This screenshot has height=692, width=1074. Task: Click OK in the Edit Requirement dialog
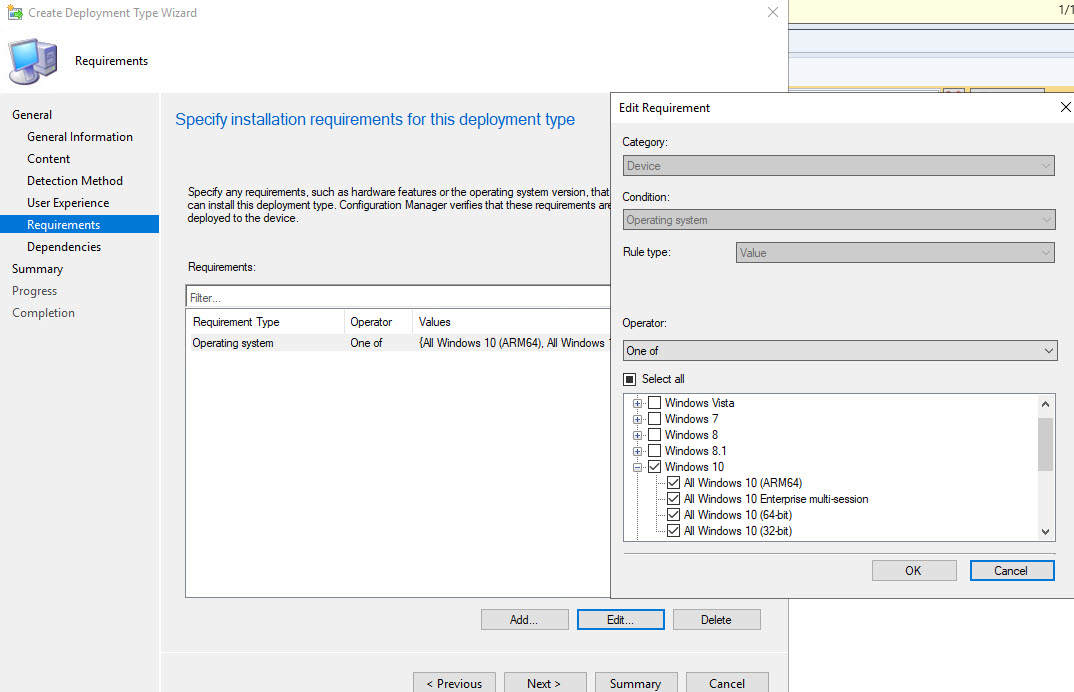913,570
